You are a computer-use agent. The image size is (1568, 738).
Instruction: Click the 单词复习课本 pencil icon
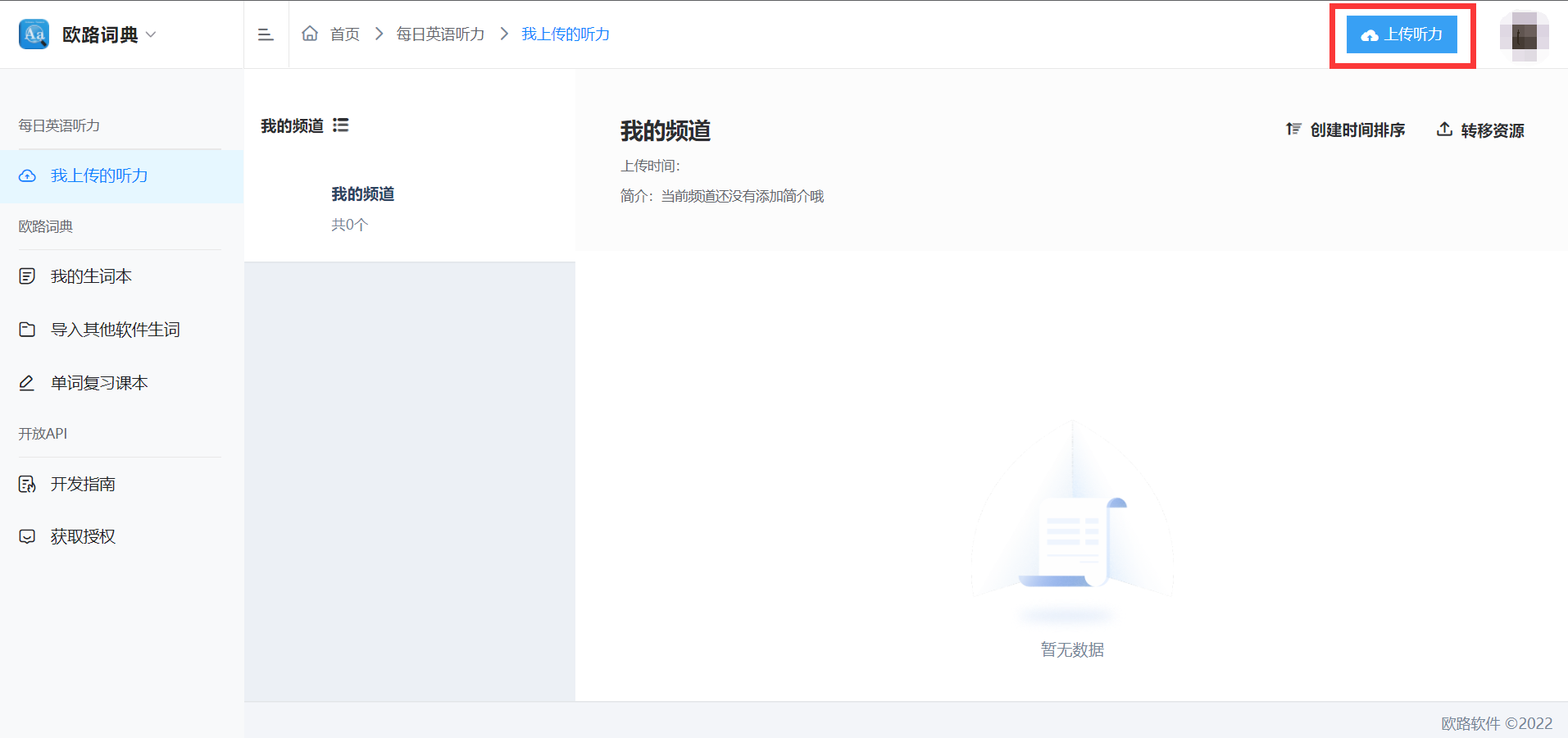pyautogui.click(x=27, y=383)
